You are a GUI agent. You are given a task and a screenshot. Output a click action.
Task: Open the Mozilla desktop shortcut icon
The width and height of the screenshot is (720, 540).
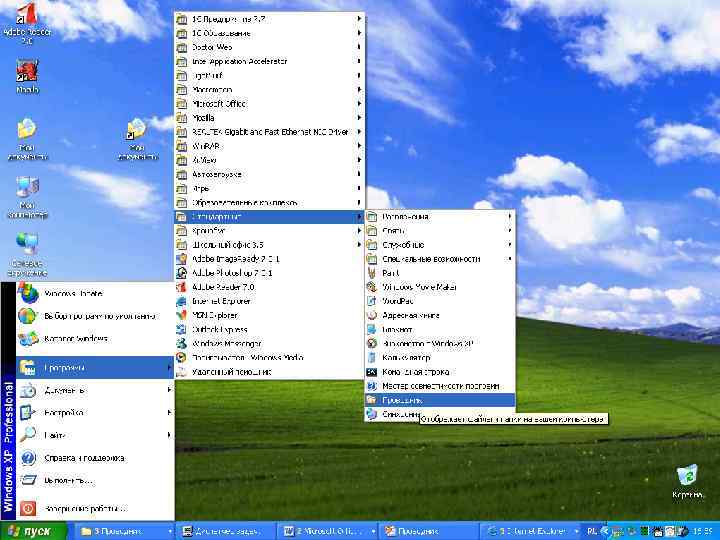click(27, 76)
